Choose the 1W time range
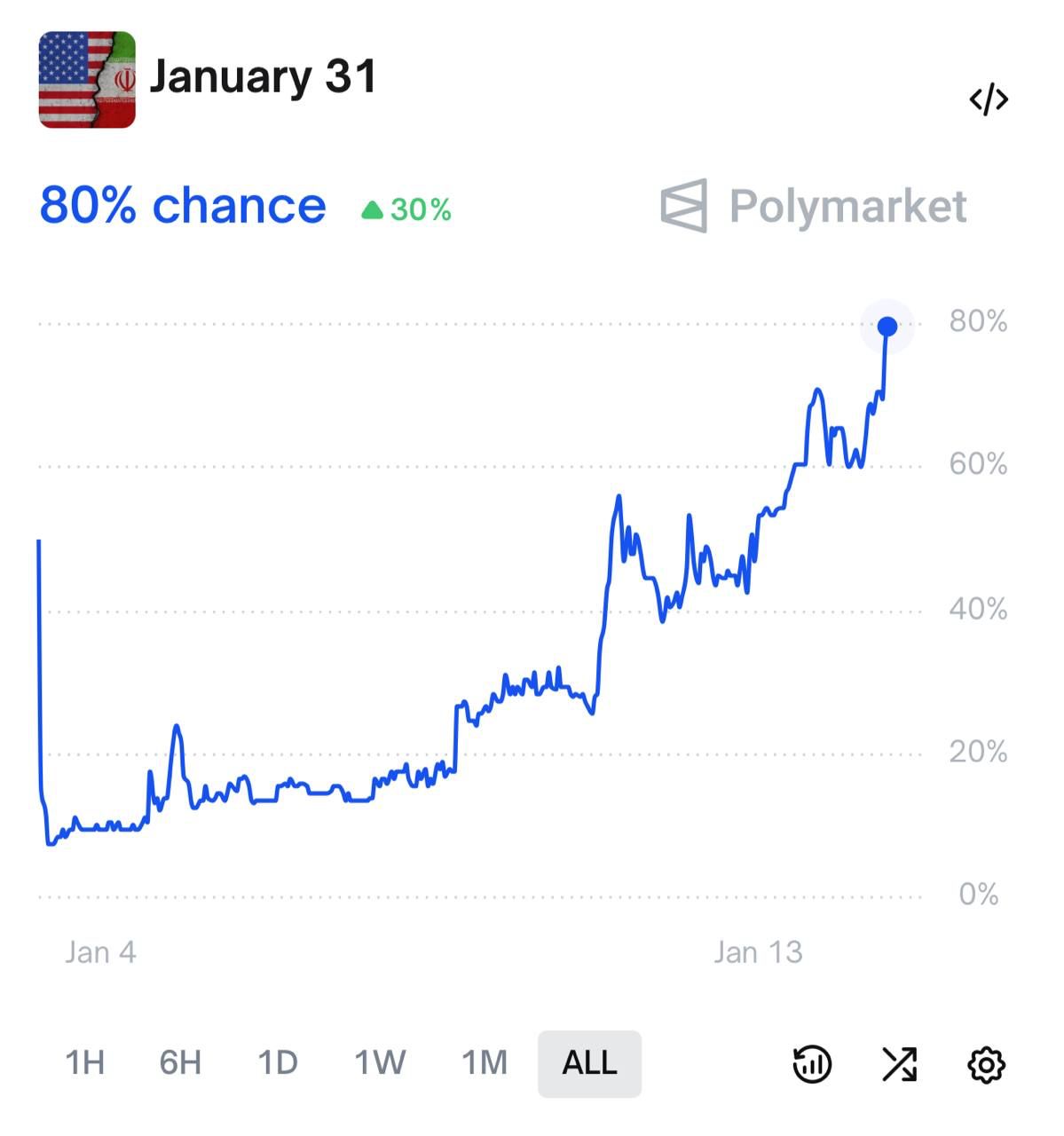1064x1136 pixels. click(380, 1062)
